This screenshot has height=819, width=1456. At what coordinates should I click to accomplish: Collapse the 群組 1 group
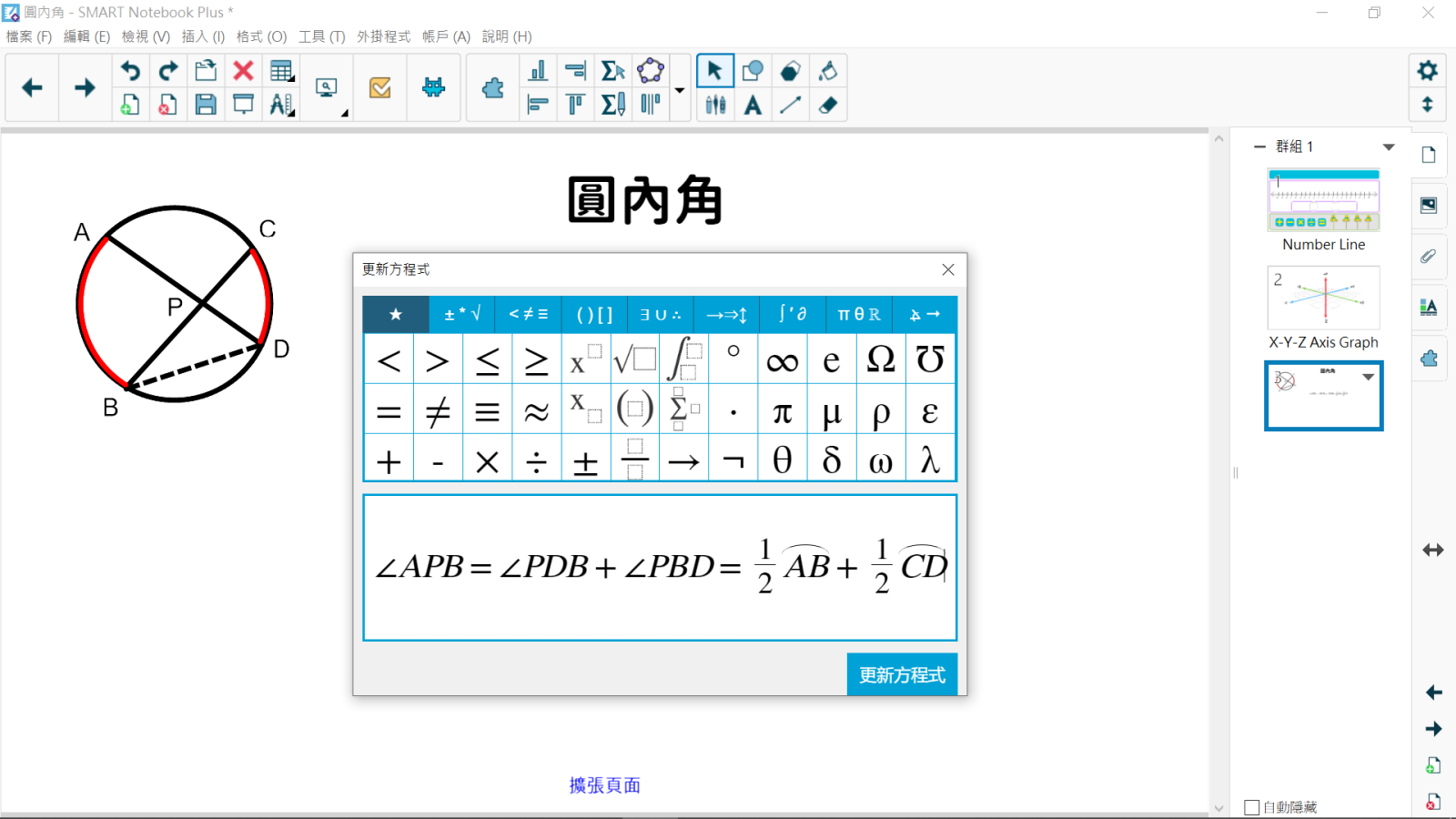pos(1259,147)
